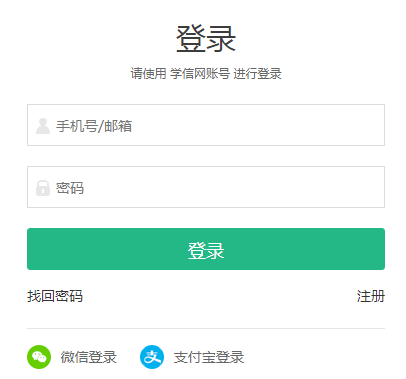Image resolution: width=406 pixels, height=379 pixels.
Task: Click the 请使用 text in subtitle
Action: [x=148, y=74]
